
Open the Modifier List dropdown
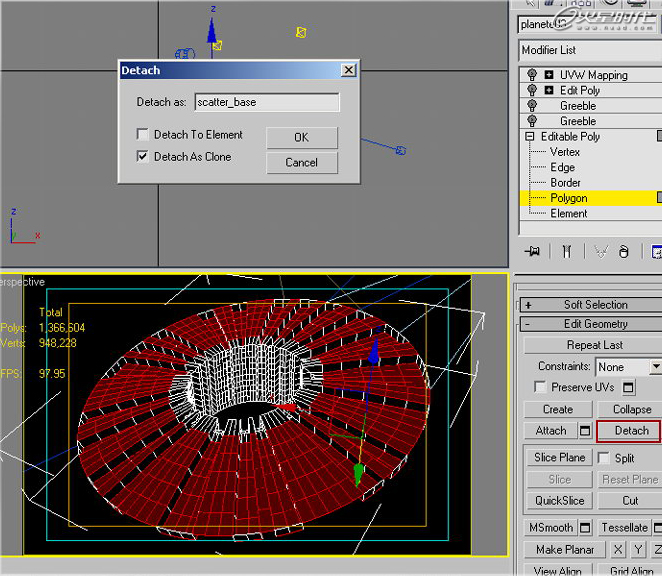click(x=588, y=50)
